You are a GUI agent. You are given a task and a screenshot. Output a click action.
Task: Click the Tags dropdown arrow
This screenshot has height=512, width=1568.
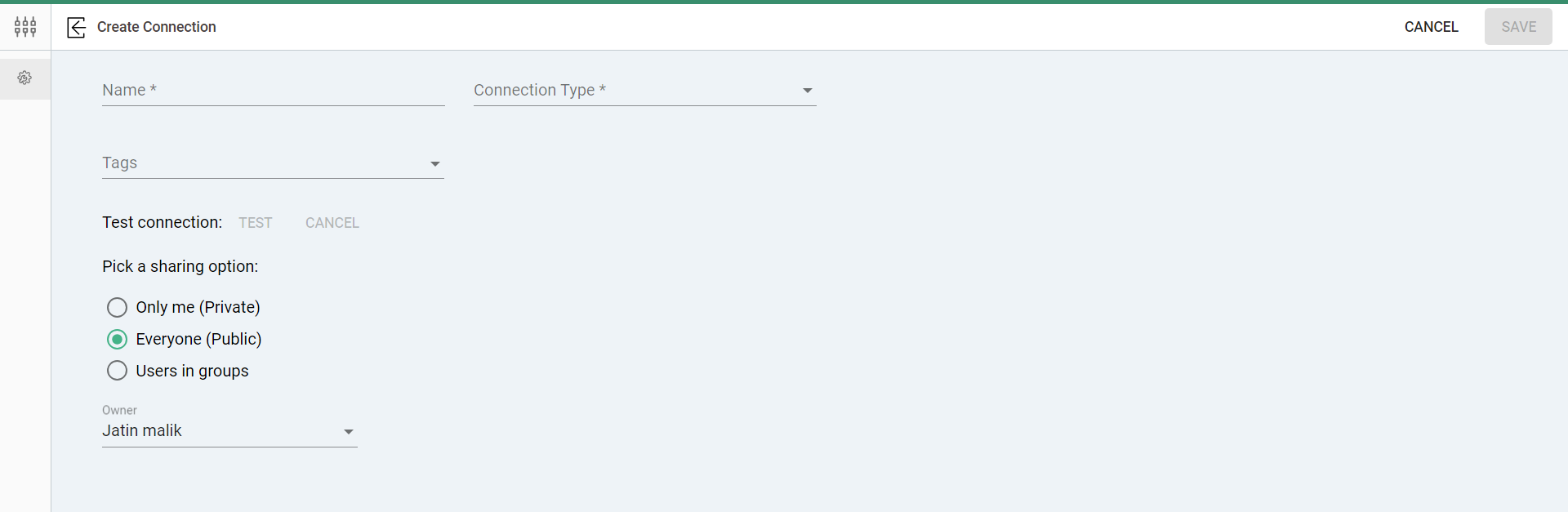[x=434, y=164]
